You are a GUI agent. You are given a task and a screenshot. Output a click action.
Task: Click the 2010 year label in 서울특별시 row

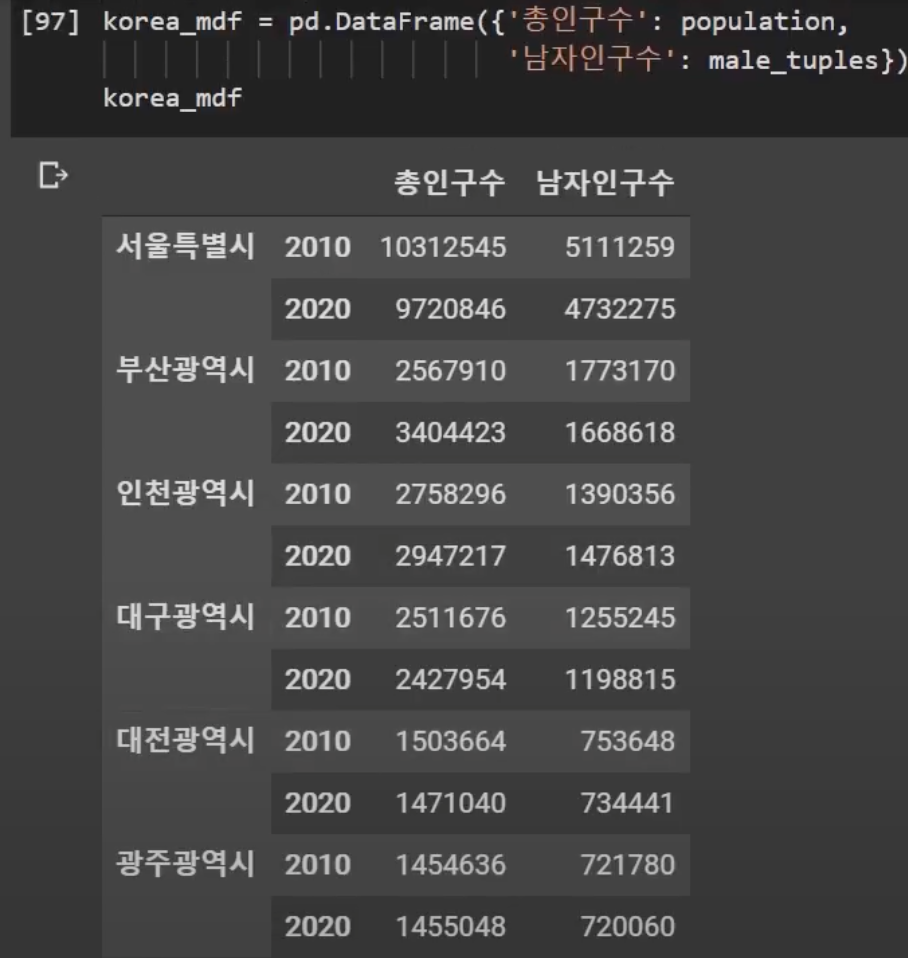click(318, 247)
